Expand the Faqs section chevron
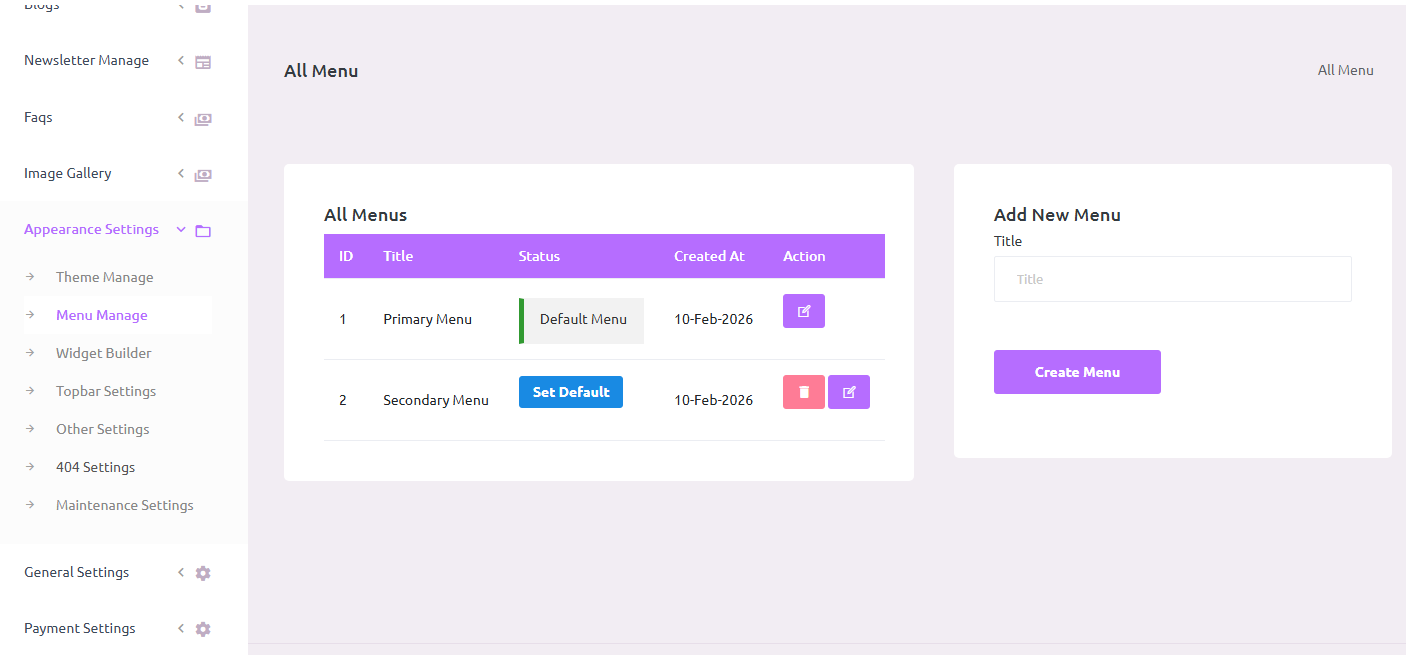 pyautogui.click(x=180, y=117)
